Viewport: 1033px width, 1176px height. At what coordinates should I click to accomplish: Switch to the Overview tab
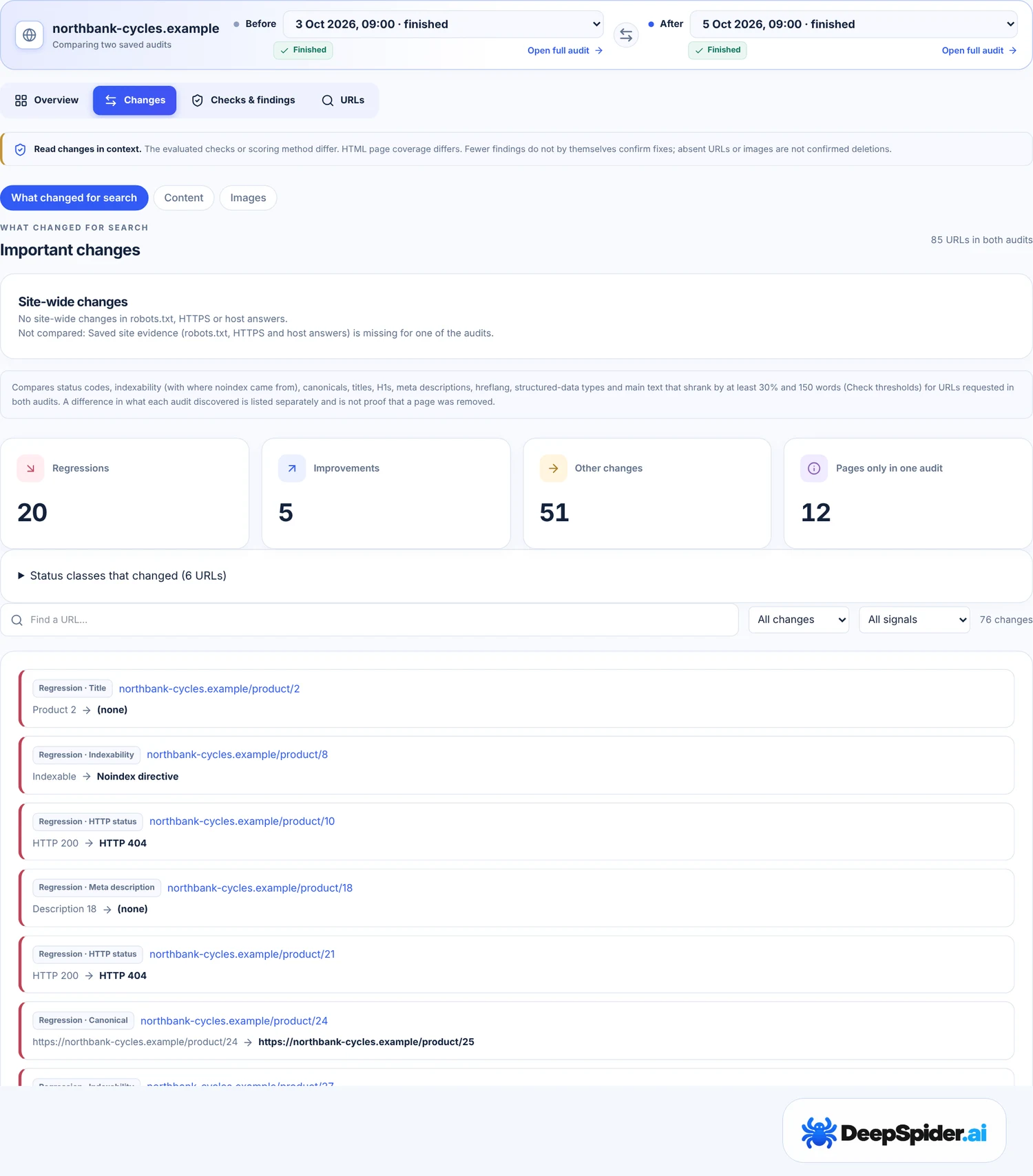[x=47, y=101]
